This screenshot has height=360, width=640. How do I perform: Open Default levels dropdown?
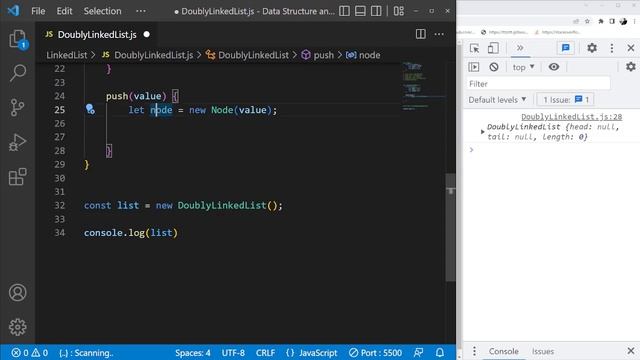coord(497,100)
